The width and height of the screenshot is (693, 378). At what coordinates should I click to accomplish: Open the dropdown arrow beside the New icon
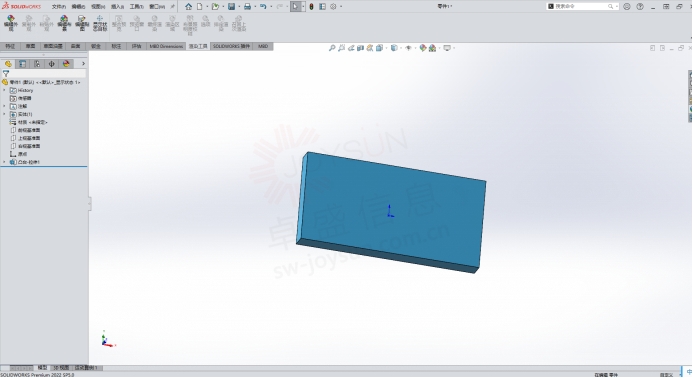click(x=207, y=7)
